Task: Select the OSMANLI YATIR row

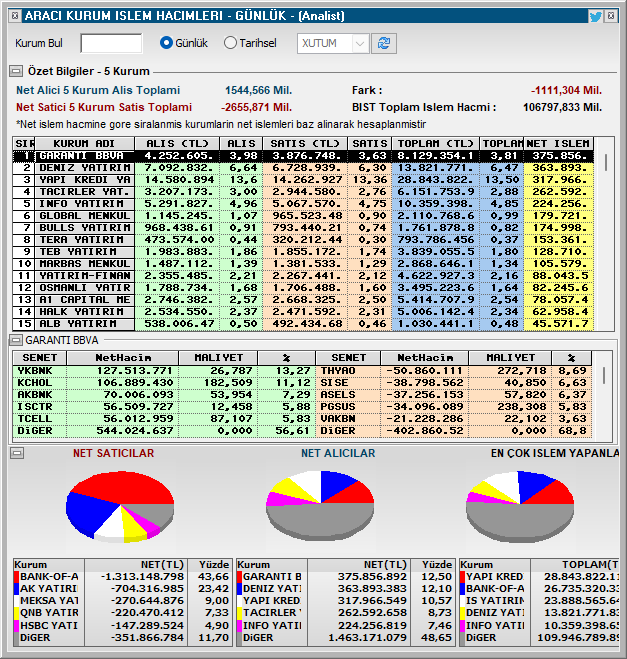Action: tap(303, 288)
